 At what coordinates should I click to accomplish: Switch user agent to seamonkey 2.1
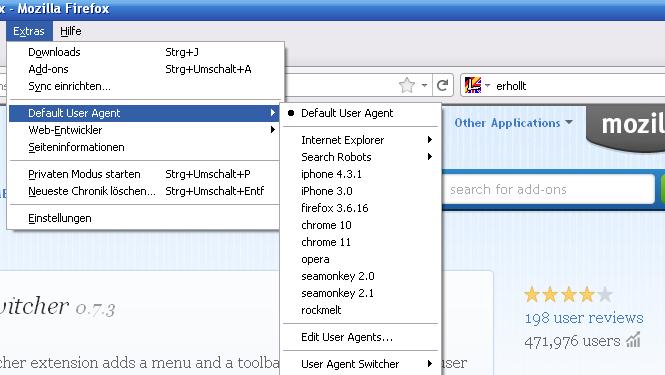pyautogui.click(x=360, y=293)
